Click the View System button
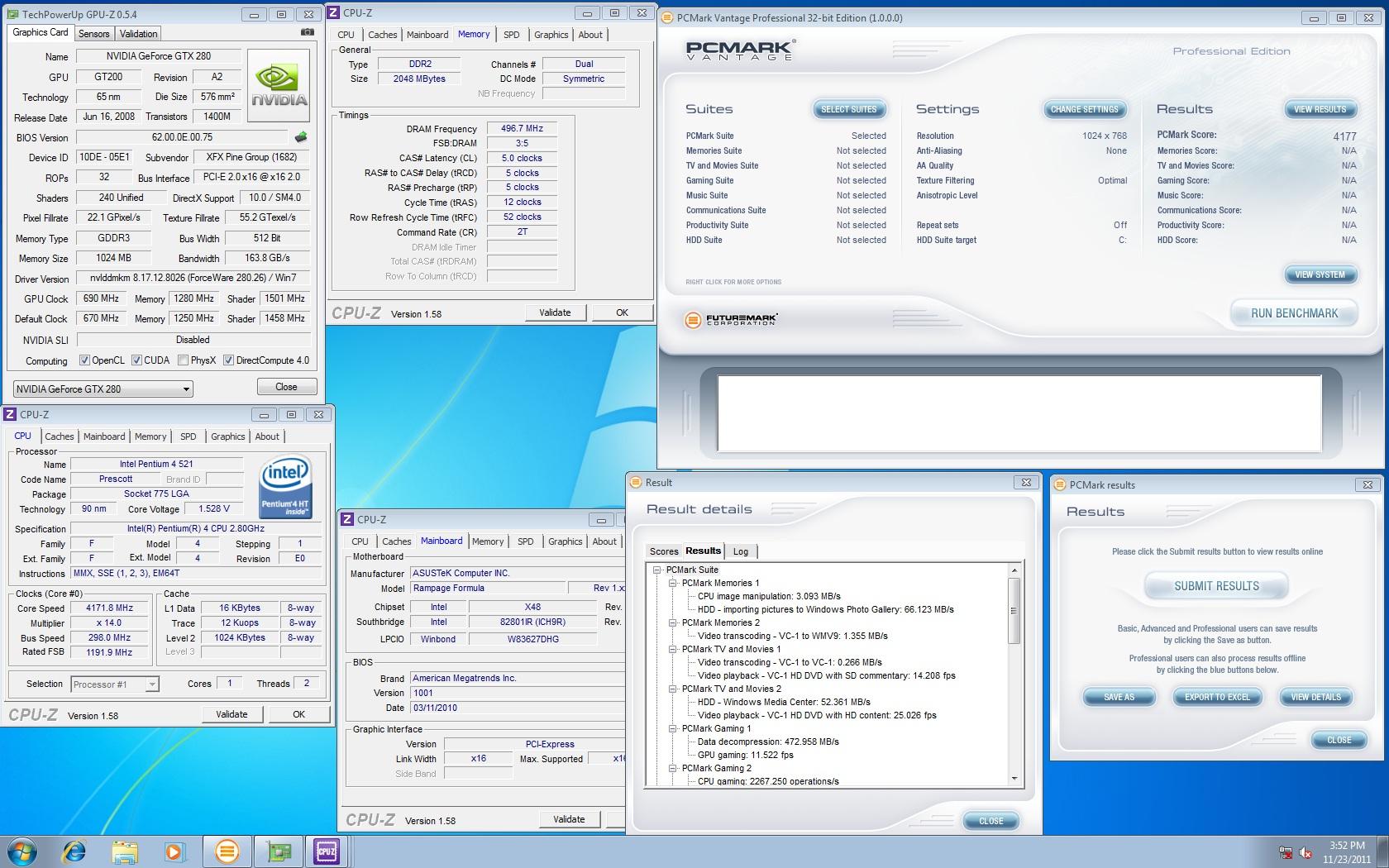The width and height of the screenshot is (1389, 868). [x=1320, y=274]
